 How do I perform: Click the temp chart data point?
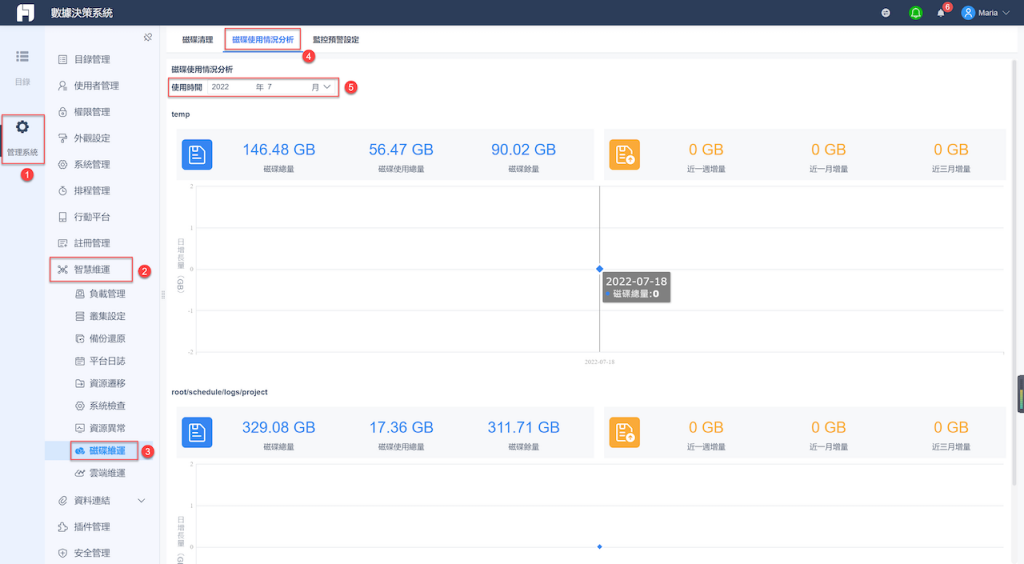click(x=600, y=269)
